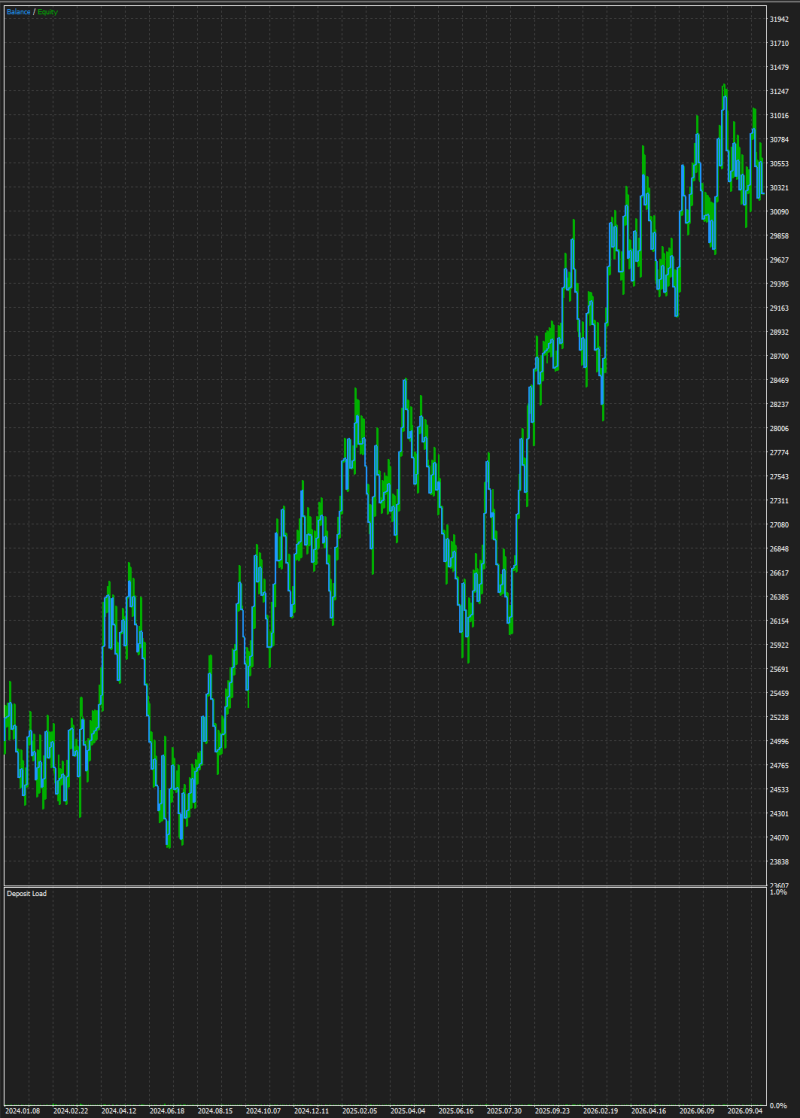This screenshot has width=800, height=1118.
Task: Select the 2024.01.08 date label
Action: click(22, 1111)
